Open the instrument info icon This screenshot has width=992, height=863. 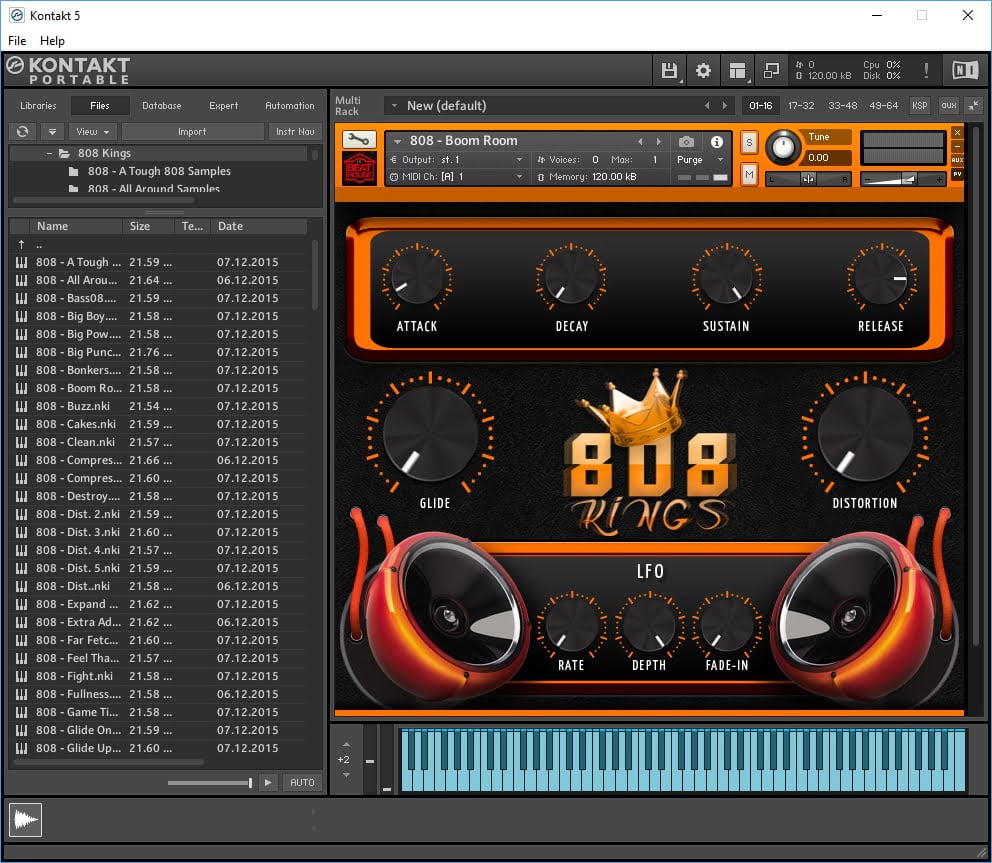pyautogui.click(x=716, y=141)
